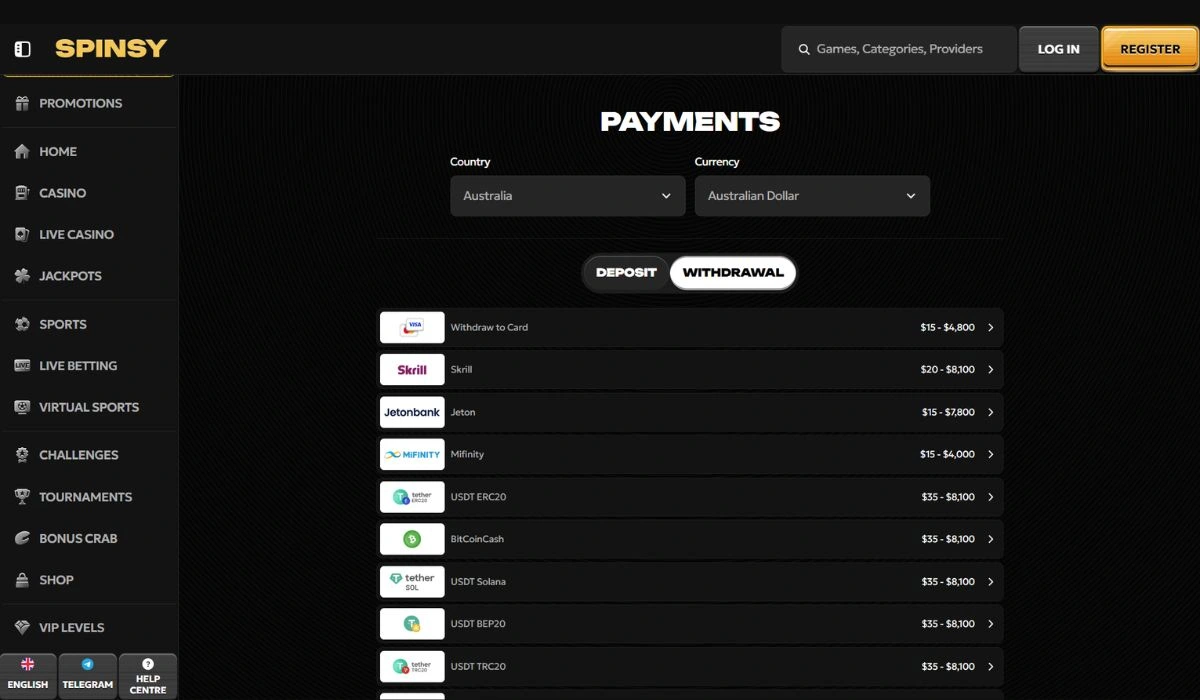This screenshot has width=1200, height=700.
Task: Click the Promotions gift icon
Action: [22, 103]
